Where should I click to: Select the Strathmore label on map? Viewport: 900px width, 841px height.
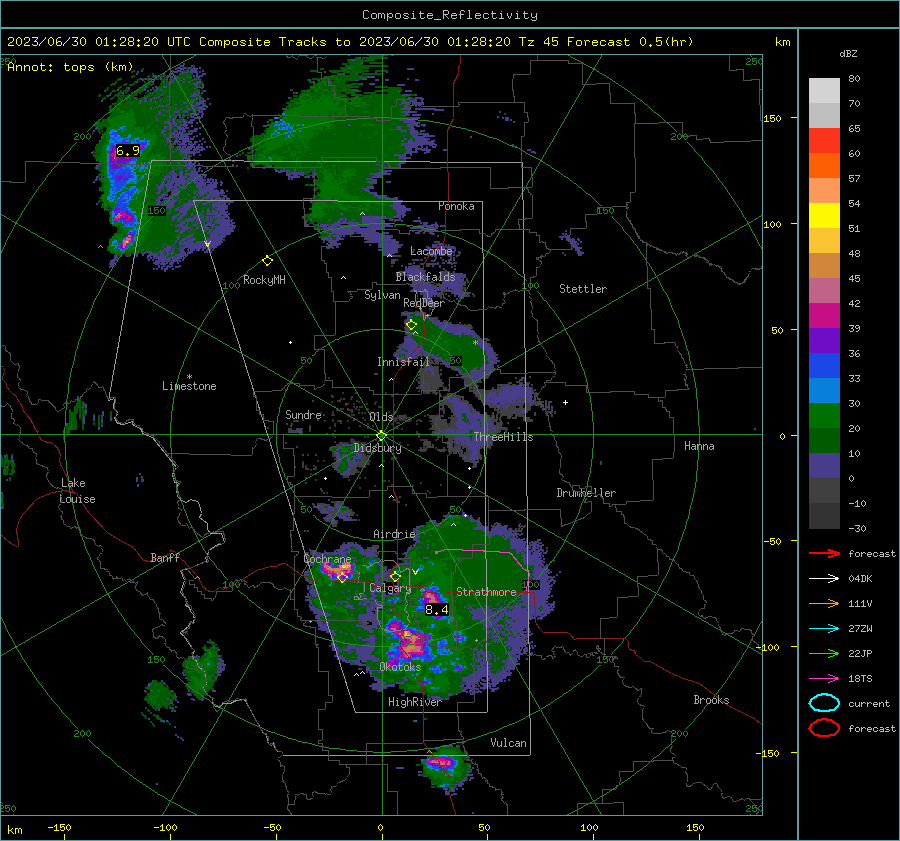(486, 592)
